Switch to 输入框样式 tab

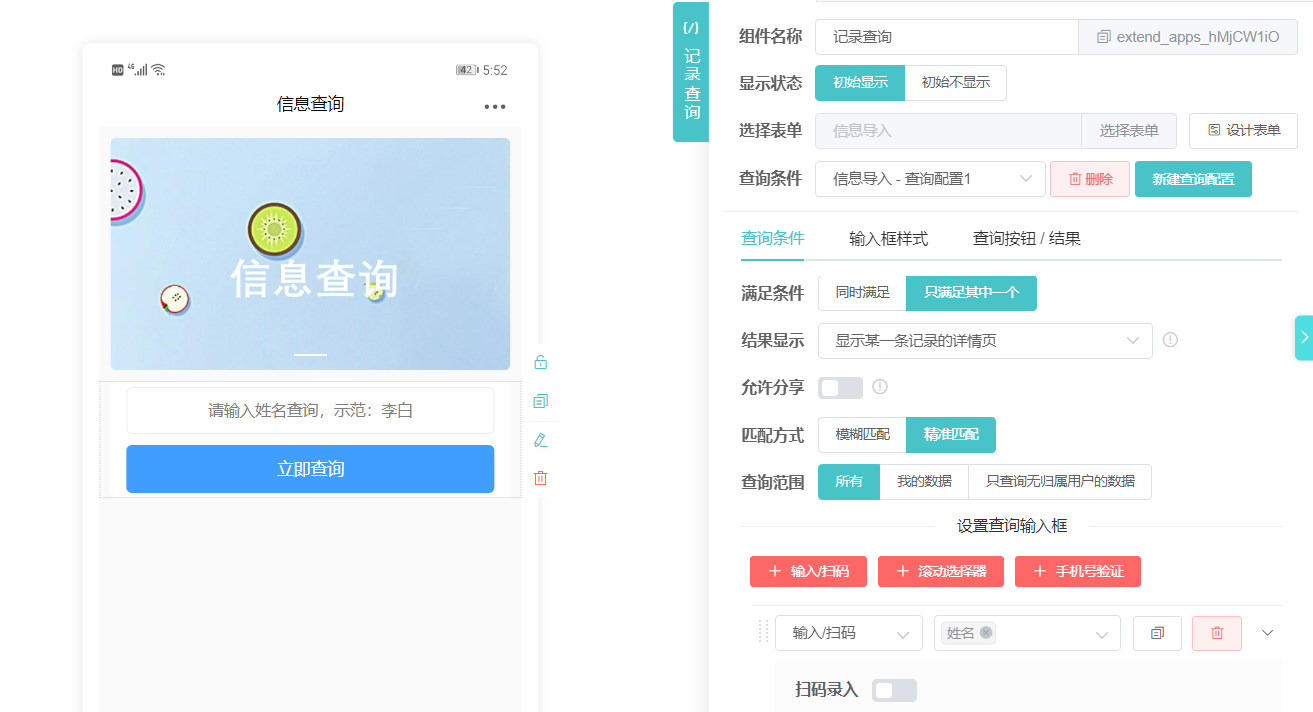tap(888, 239)
